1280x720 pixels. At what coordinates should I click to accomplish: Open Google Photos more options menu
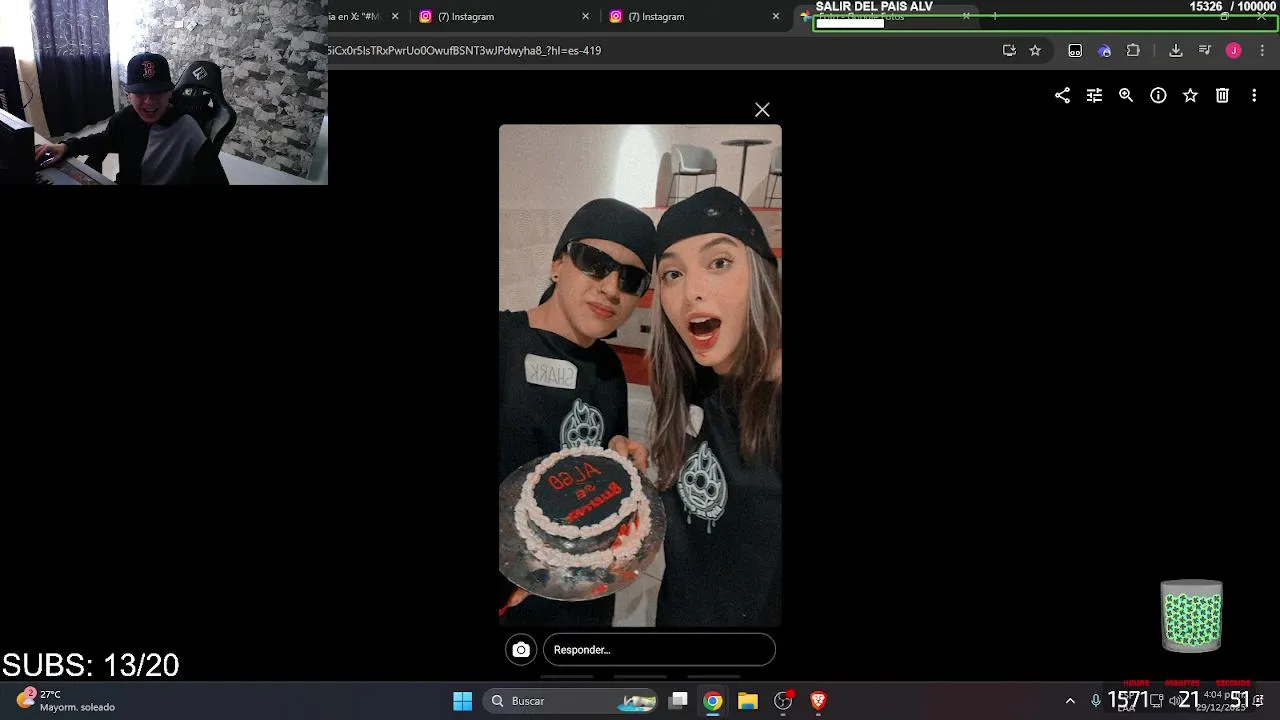click(x=1254, y=95)
